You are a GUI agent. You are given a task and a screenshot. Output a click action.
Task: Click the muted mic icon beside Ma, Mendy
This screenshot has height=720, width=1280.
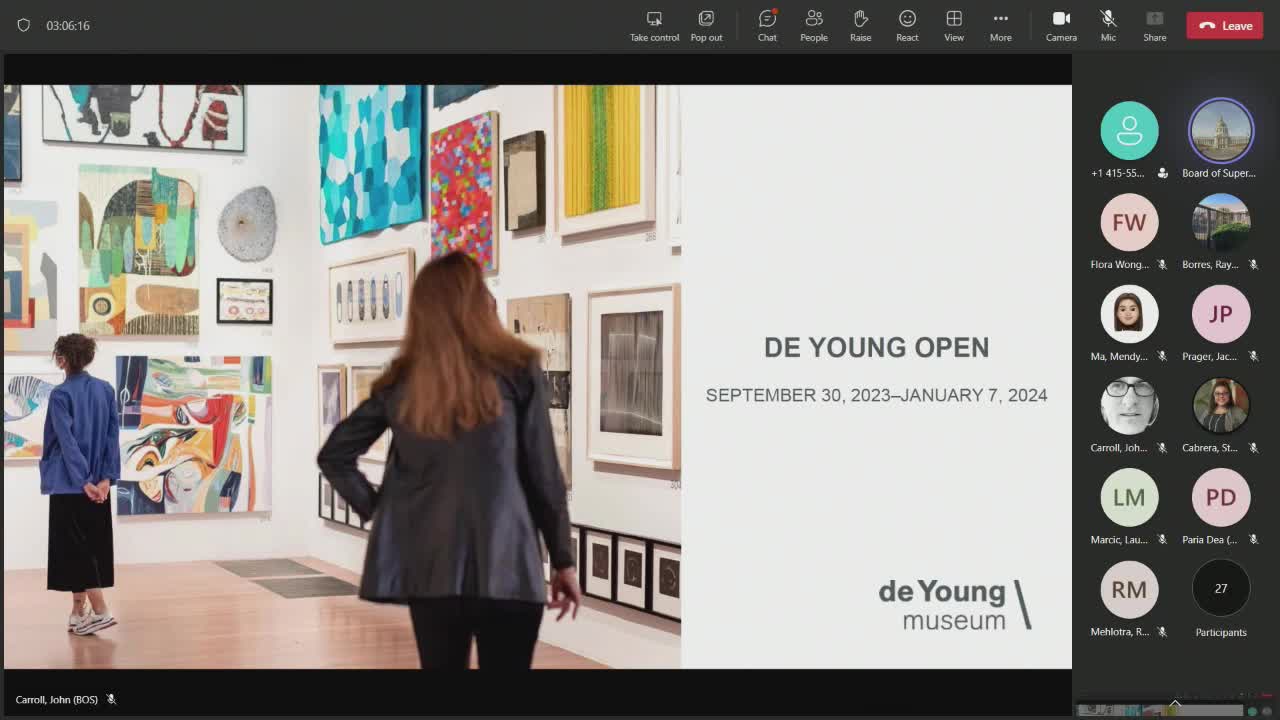pos(1162,356)
